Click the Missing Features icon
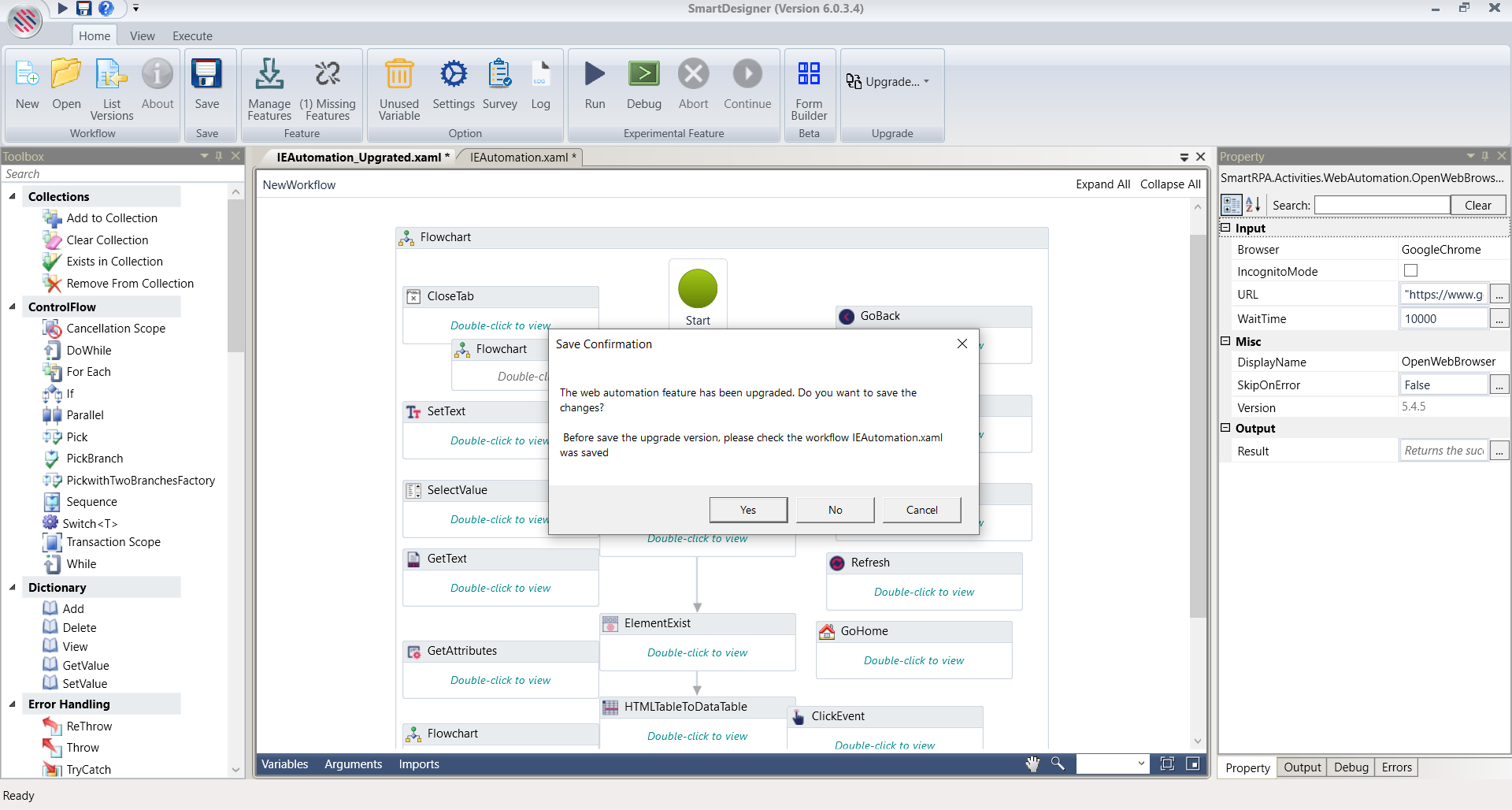 click(x=328, y=75)
